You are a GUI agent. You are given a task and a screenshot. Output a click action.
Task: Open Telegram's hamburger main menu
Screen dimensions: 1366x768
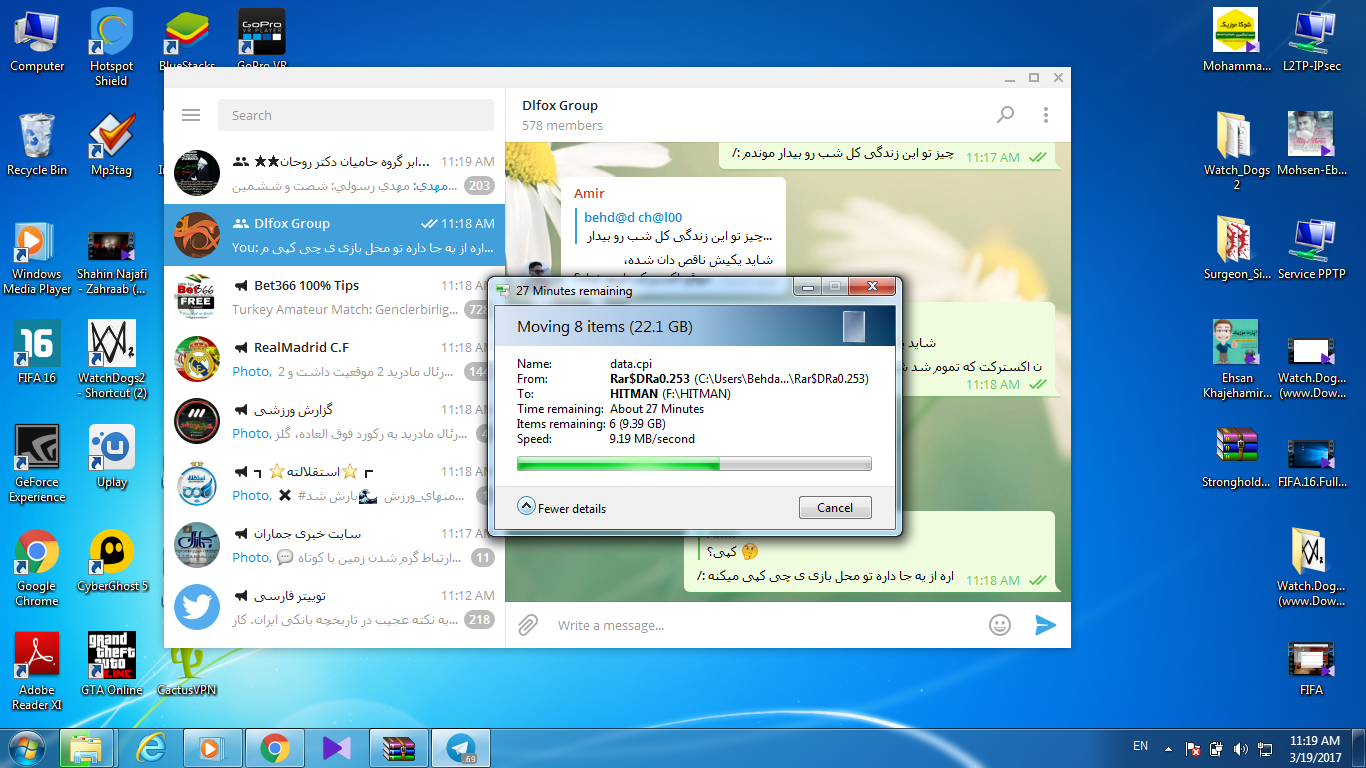coord(191,115)
